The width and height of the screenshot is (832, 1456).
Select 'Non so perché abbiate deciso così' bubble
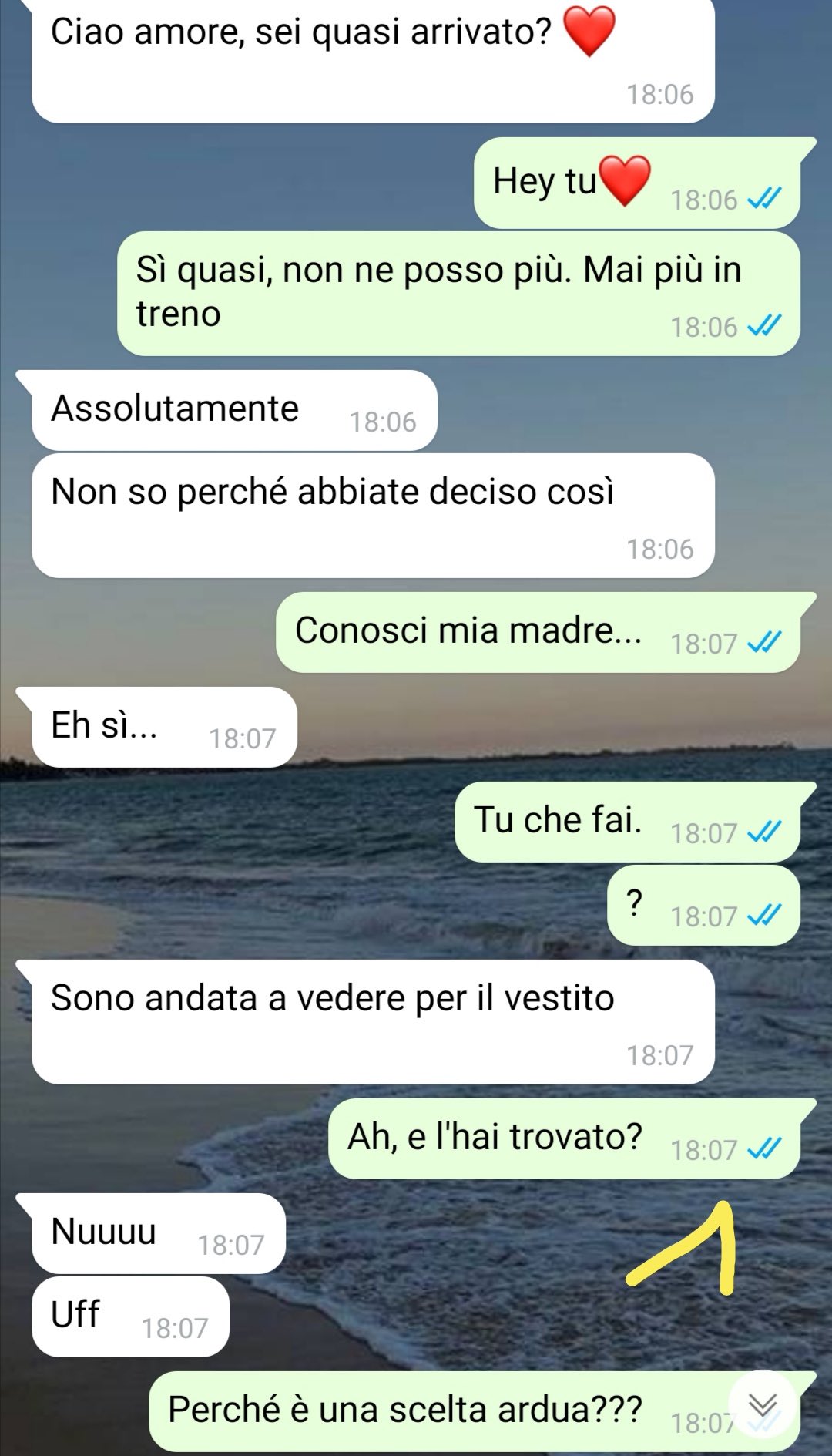[373, 515]
